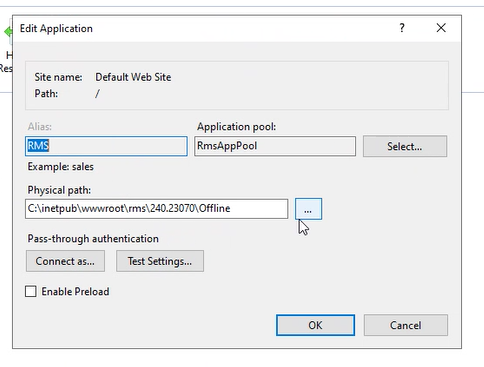Viewport: 484px width, 367px height.
Task: Click the 'Physical path:' label
Action: pyautogui.click(x=59, y=190)
